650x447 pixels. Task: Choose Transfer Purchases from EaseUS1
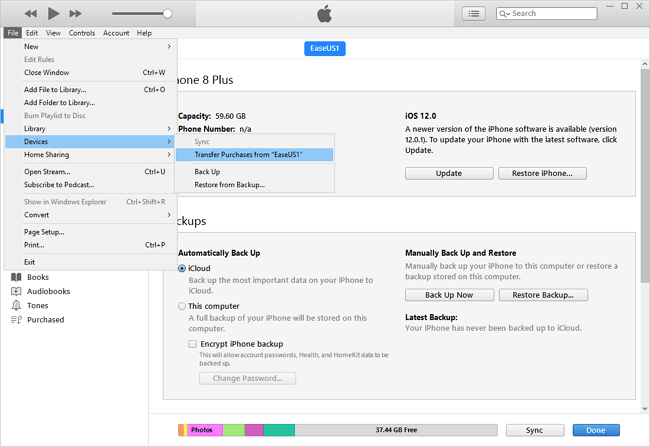[x=249, y=155]
